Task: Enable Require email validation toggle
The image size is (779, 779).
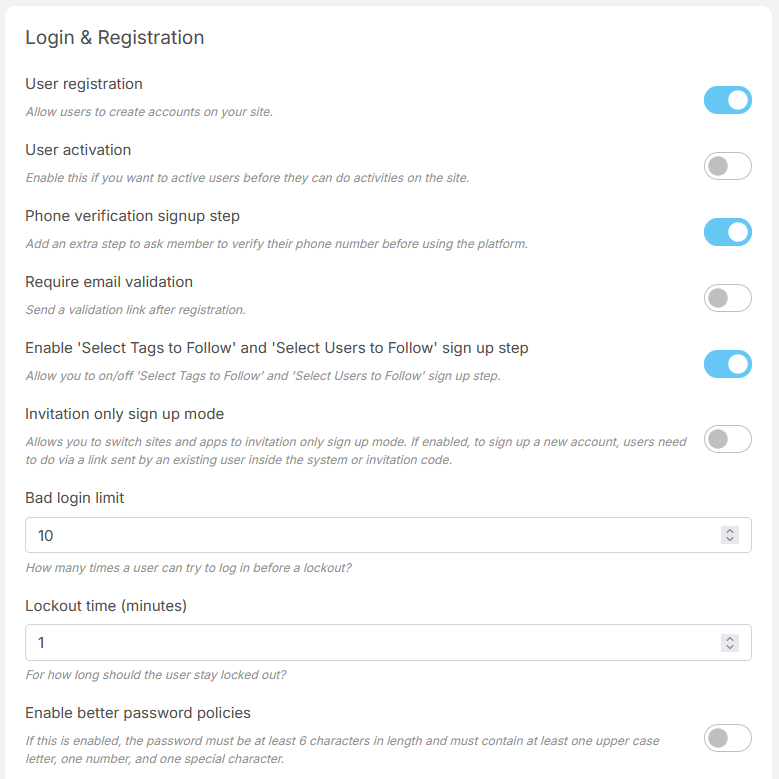Action: click(x=727, y=298)
